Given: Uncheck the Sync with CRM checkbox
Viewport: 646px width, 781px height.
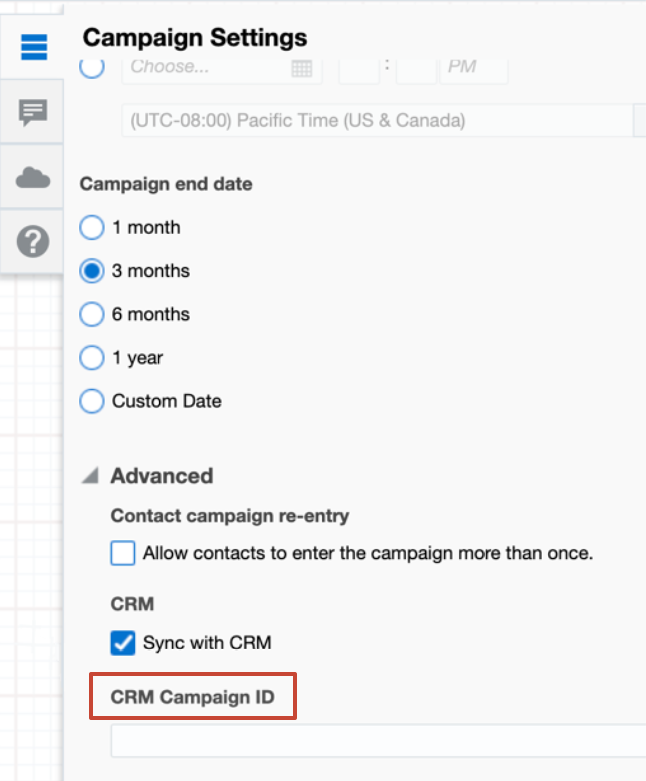Looking at the screenshot, I should [x=123, y=642].
